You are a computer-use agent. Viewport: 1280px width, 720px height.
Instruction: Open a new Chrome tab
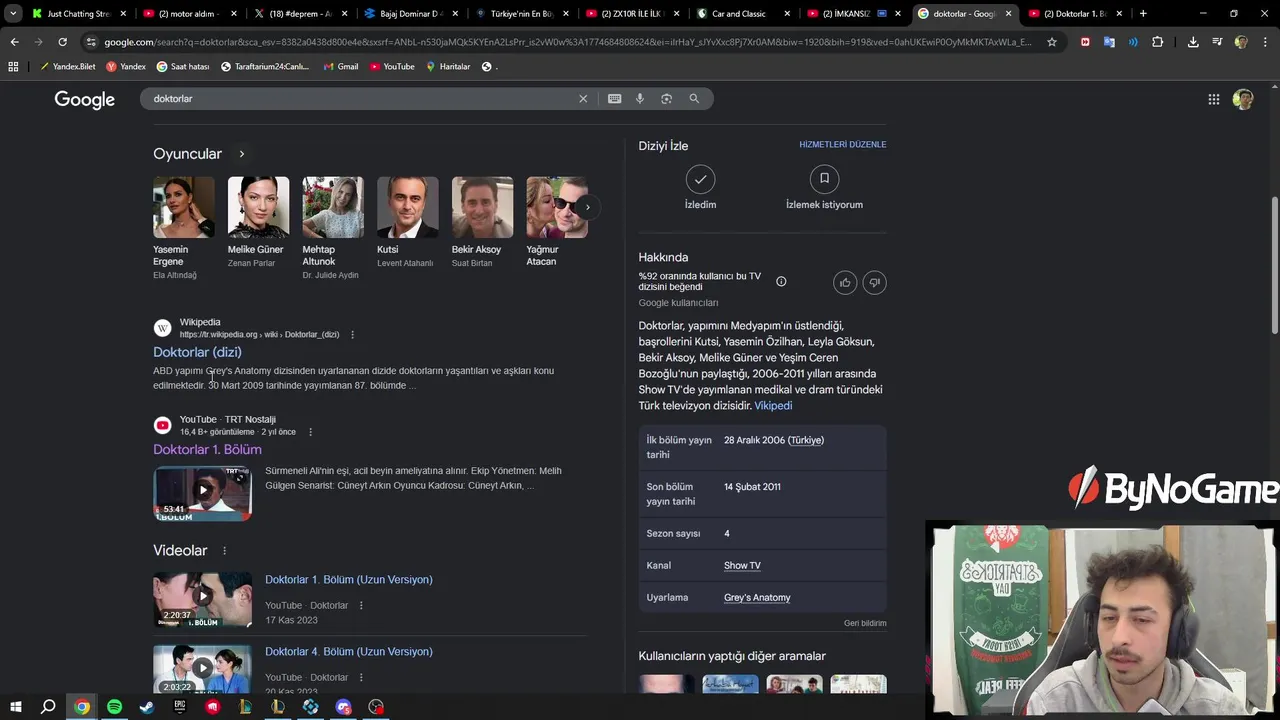1143,14
